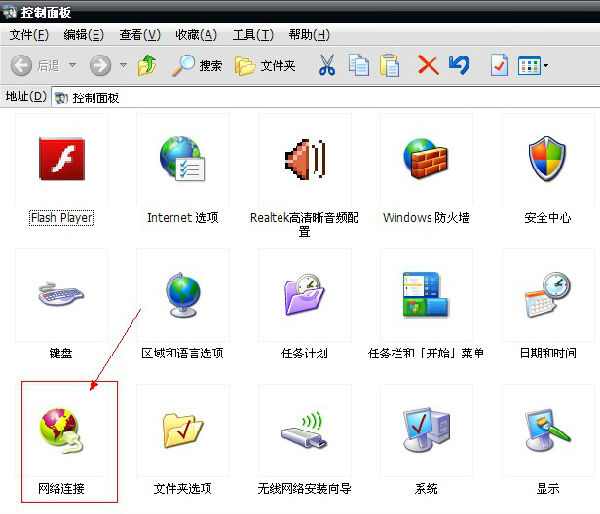
Task: Select the 显示 label text
Action: (x=548, y=489)
